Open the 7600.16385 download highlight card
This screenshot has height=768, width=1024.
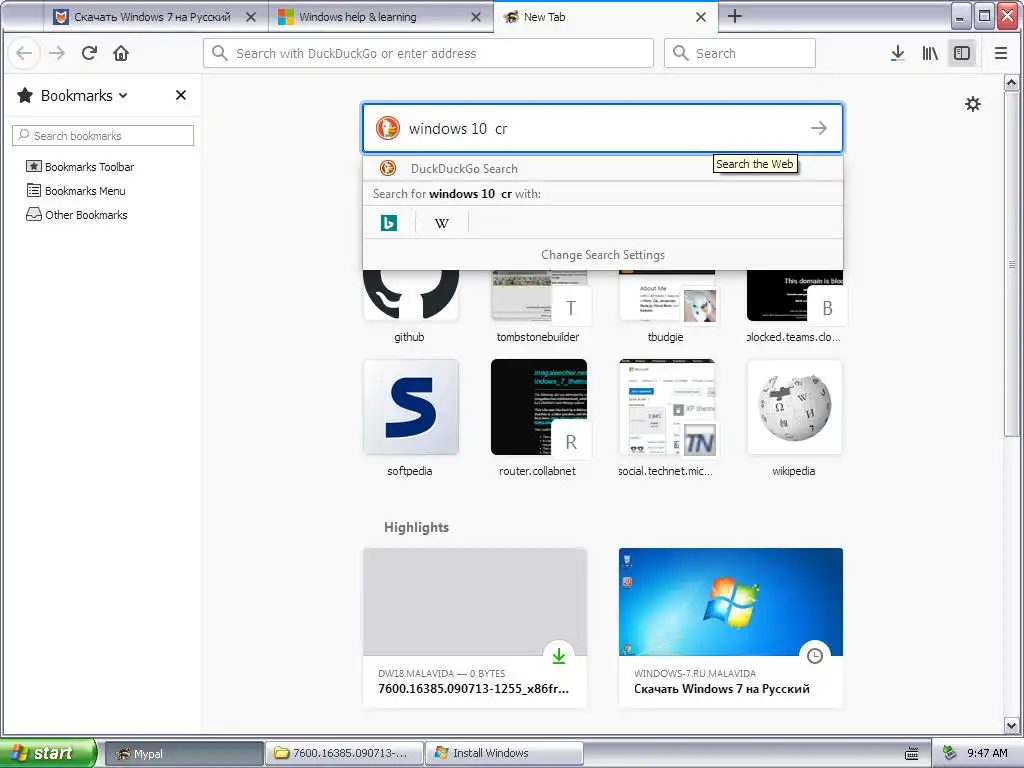coord(475,628)
